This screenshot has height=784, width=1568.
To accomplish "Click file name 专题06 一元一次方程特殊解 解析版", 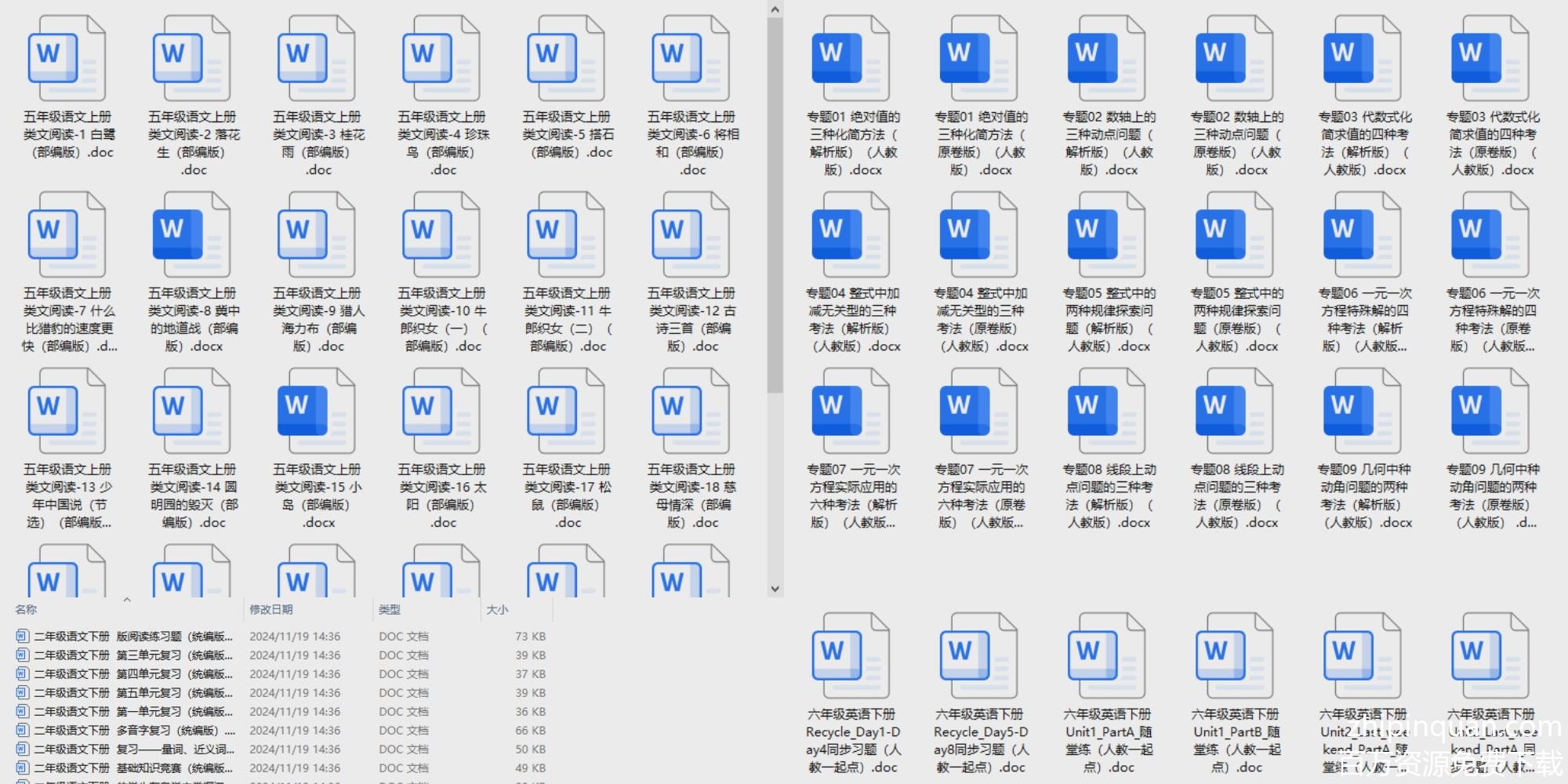I will point(1365,320).
